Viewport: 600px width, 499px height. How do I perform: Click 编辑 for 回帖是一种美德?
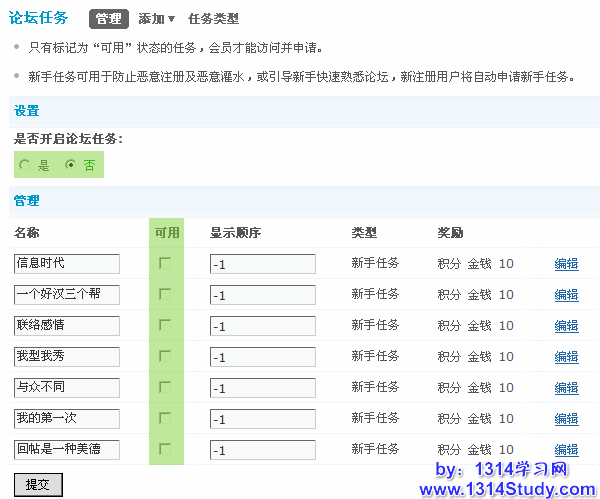pyautogui.click(x=566, y=450)
